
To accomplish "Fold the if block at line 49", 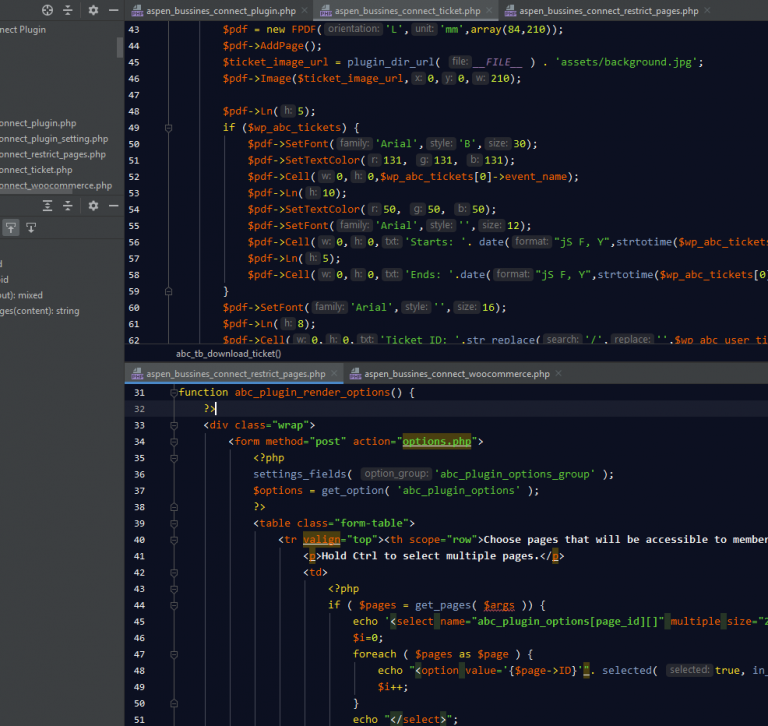I will (168, 128).
